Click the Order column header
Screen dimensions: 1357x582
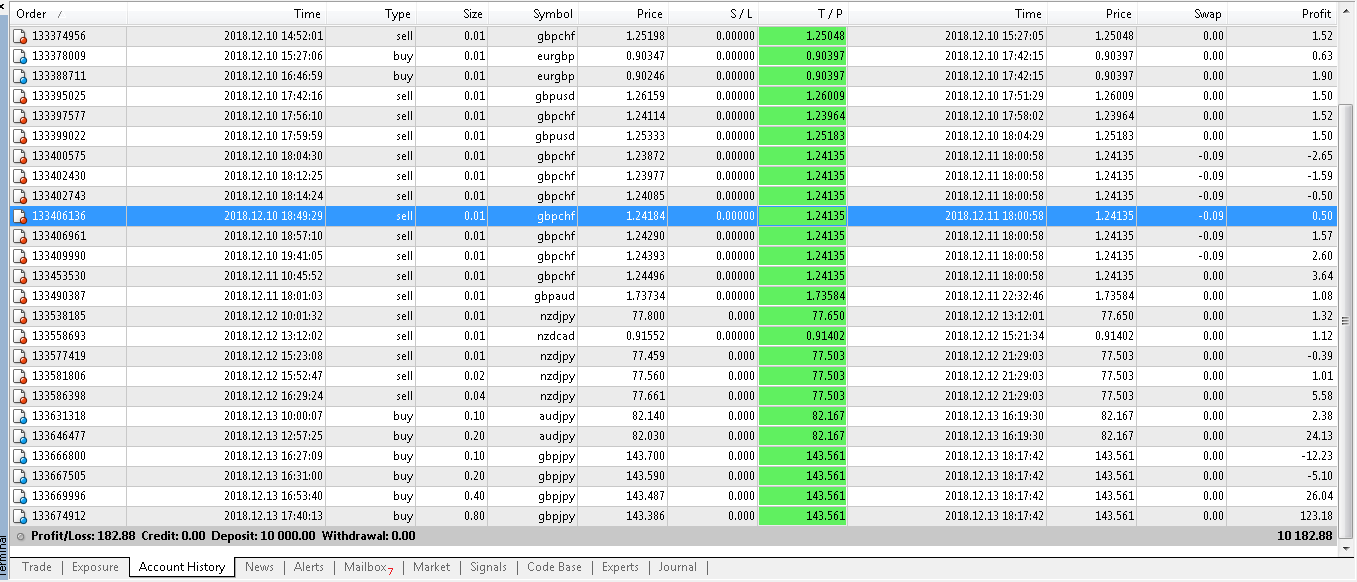[32, 14]
